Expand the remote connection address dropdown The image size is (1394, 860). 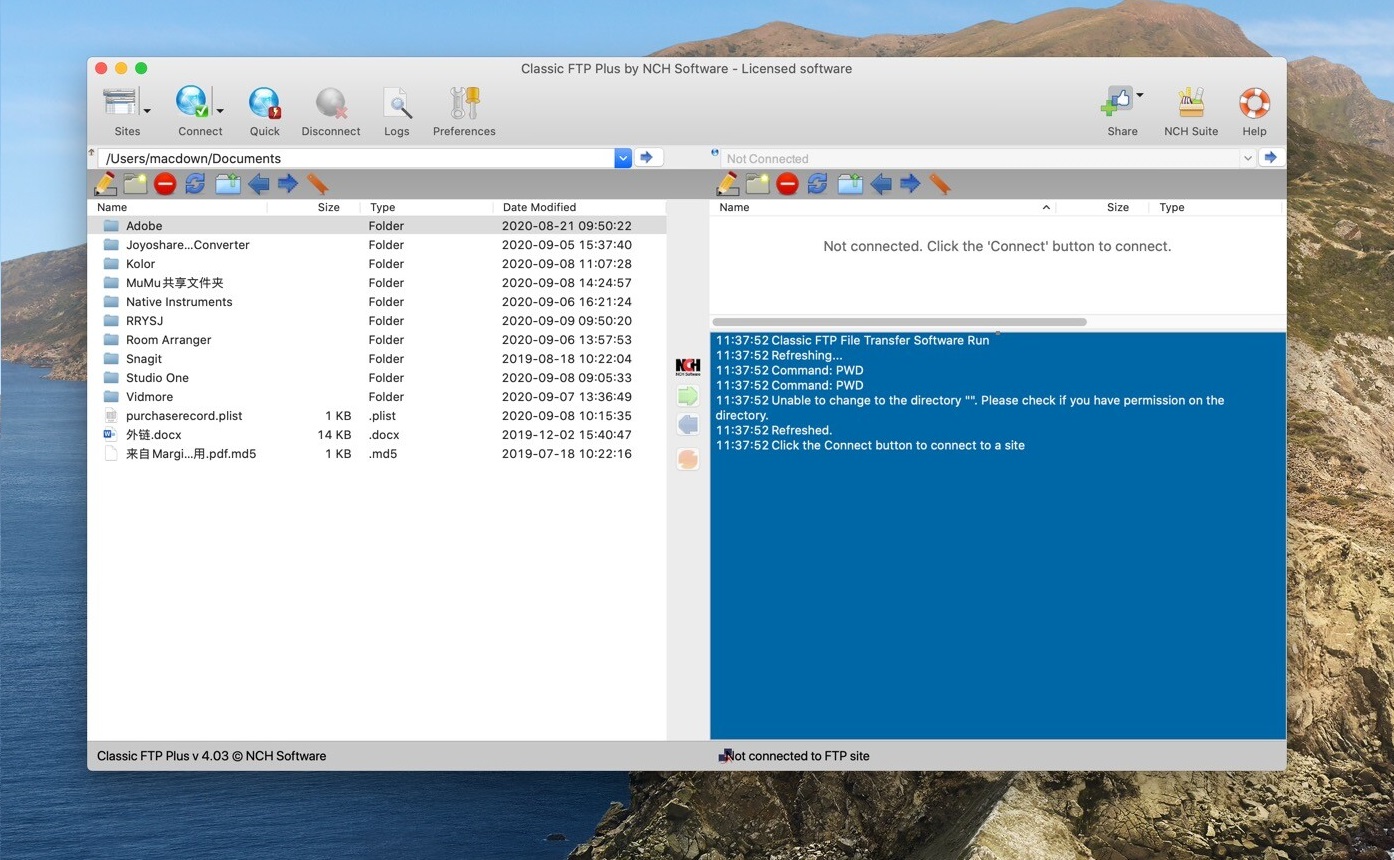(x=1247, y=157)
